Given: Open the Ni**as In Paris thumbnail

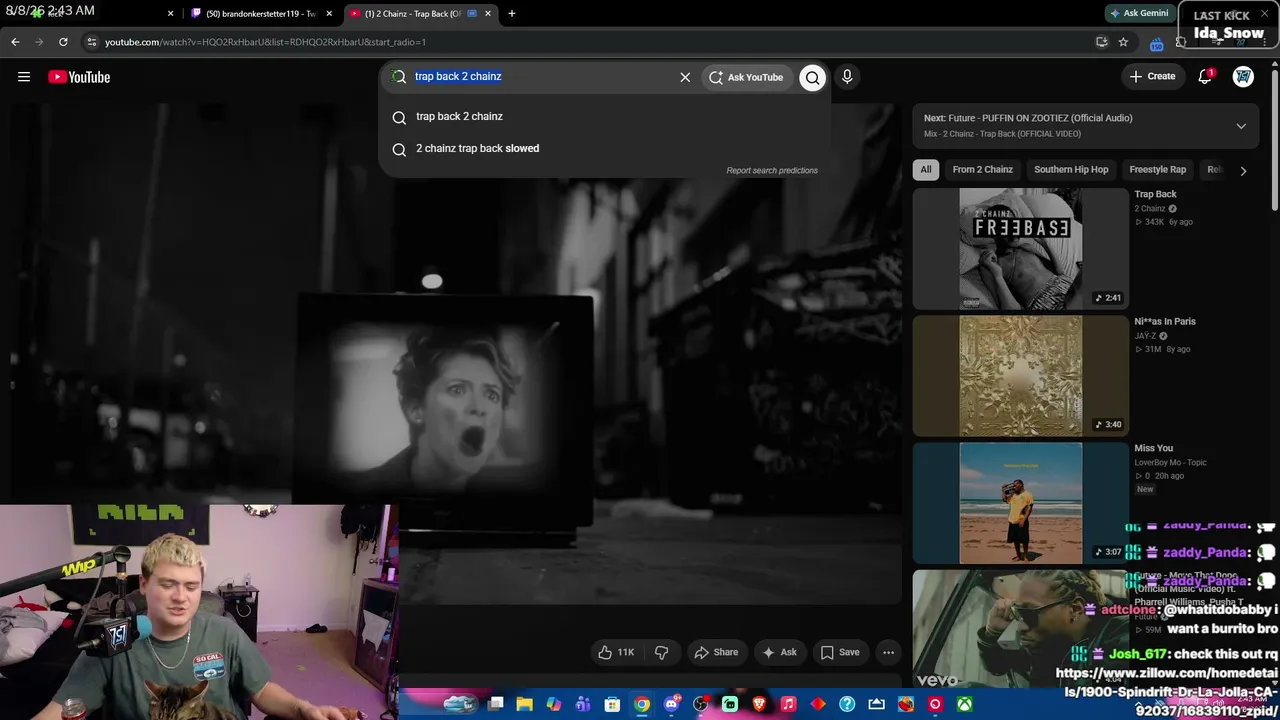Looking at the screenshot, I should [x=1020, y=376].
